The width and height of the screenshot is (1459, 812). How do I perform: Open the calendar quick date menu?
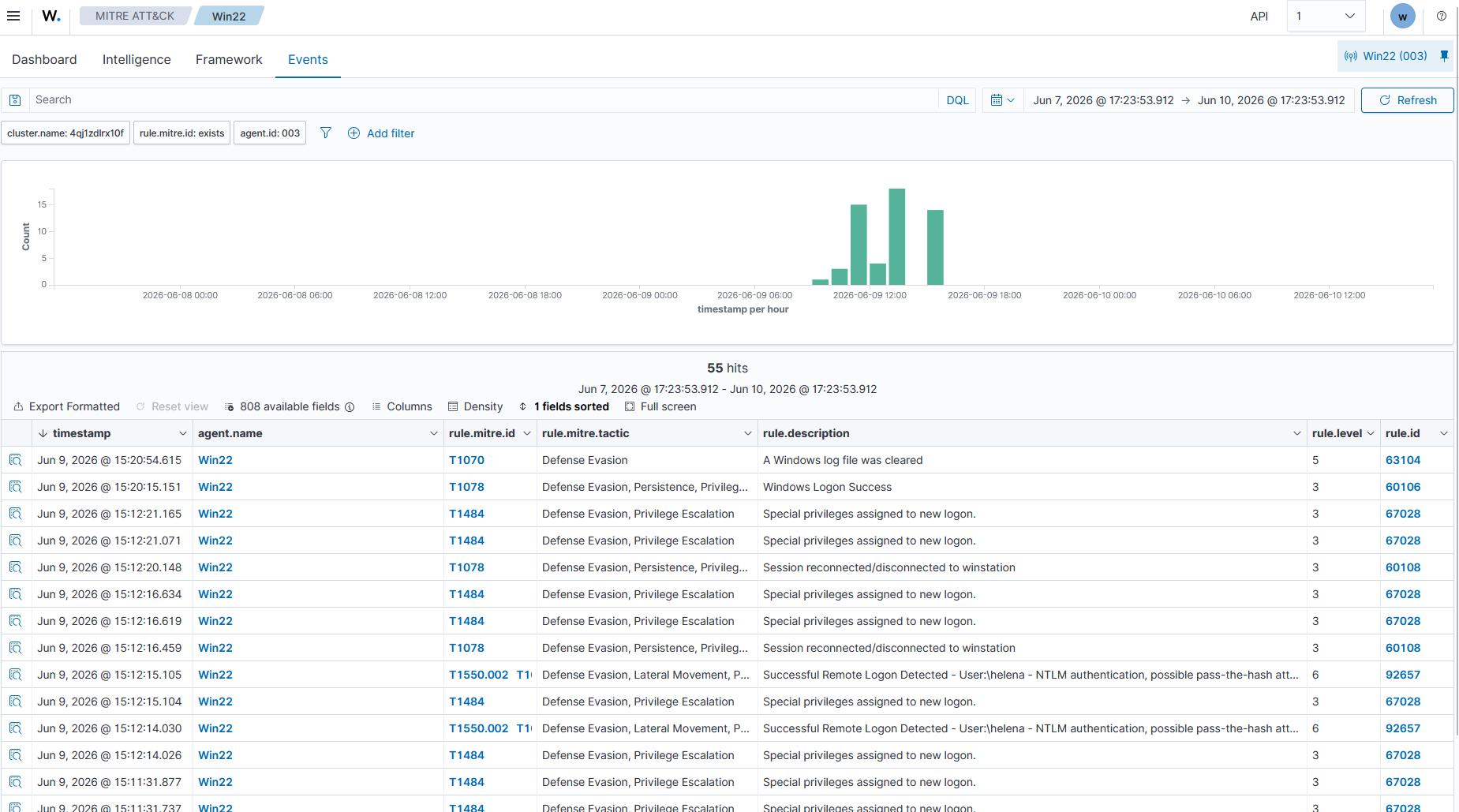point(1002,100)
